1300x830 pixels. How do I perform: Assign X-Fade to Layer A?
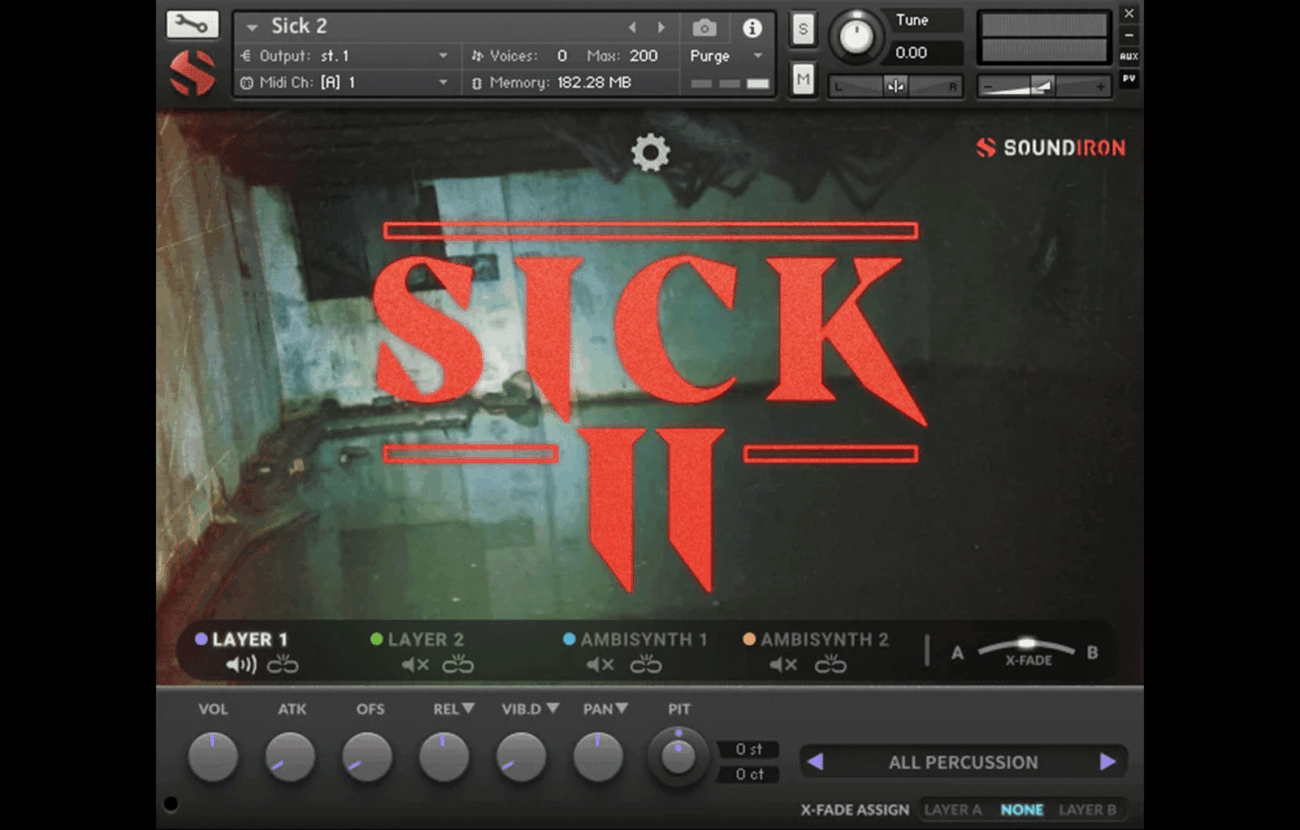point(953,810)
